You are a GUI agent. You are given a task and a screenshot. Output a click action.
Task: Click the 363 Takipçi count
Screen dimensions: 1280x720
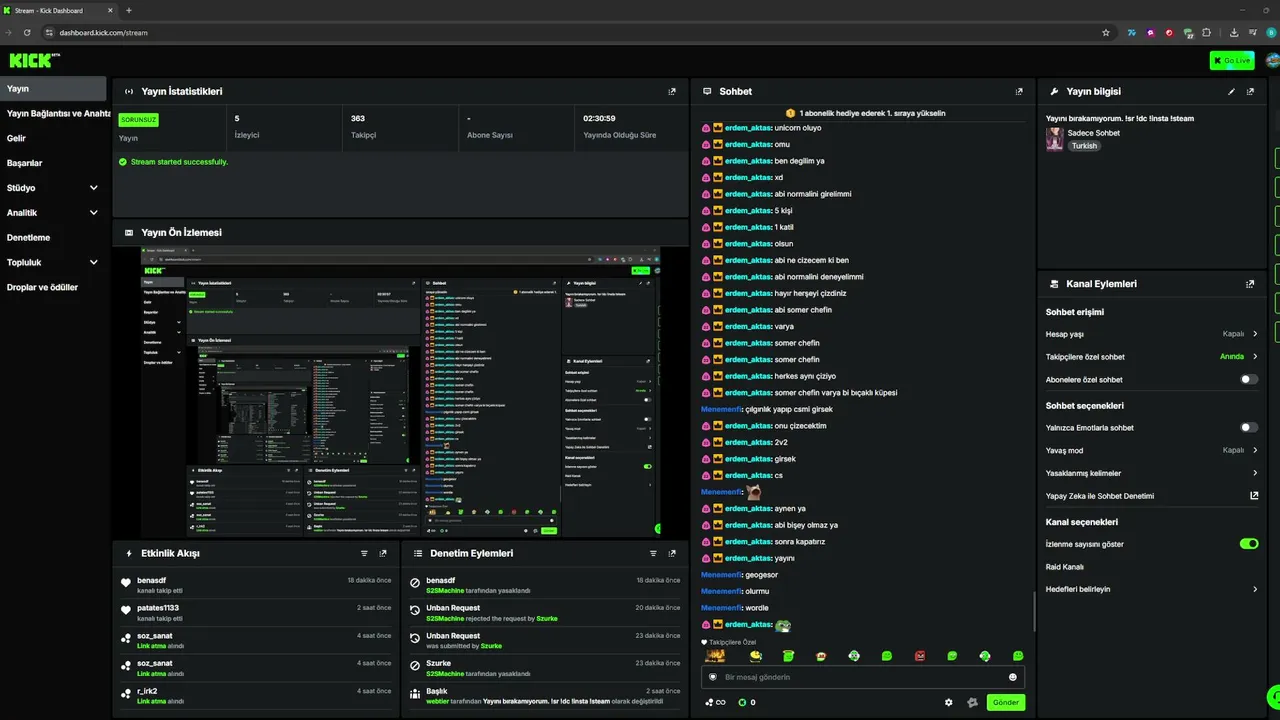click(x=358, y=118)
